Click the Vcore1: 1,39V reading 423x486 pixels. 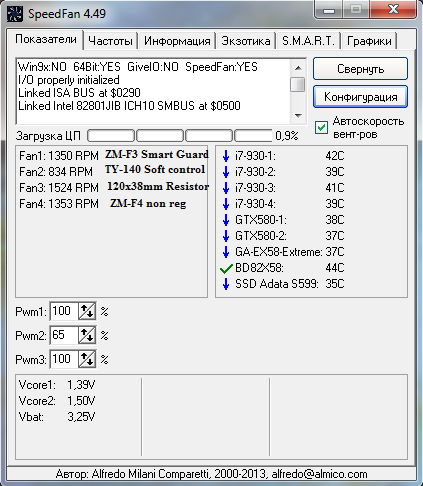[57, 385]
